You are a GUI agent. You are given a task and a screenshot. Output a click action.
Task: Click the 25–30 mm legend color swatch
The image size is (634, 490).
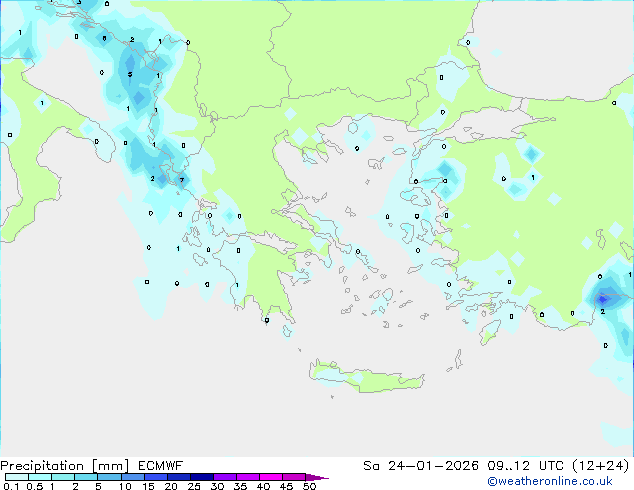point(201,477)
